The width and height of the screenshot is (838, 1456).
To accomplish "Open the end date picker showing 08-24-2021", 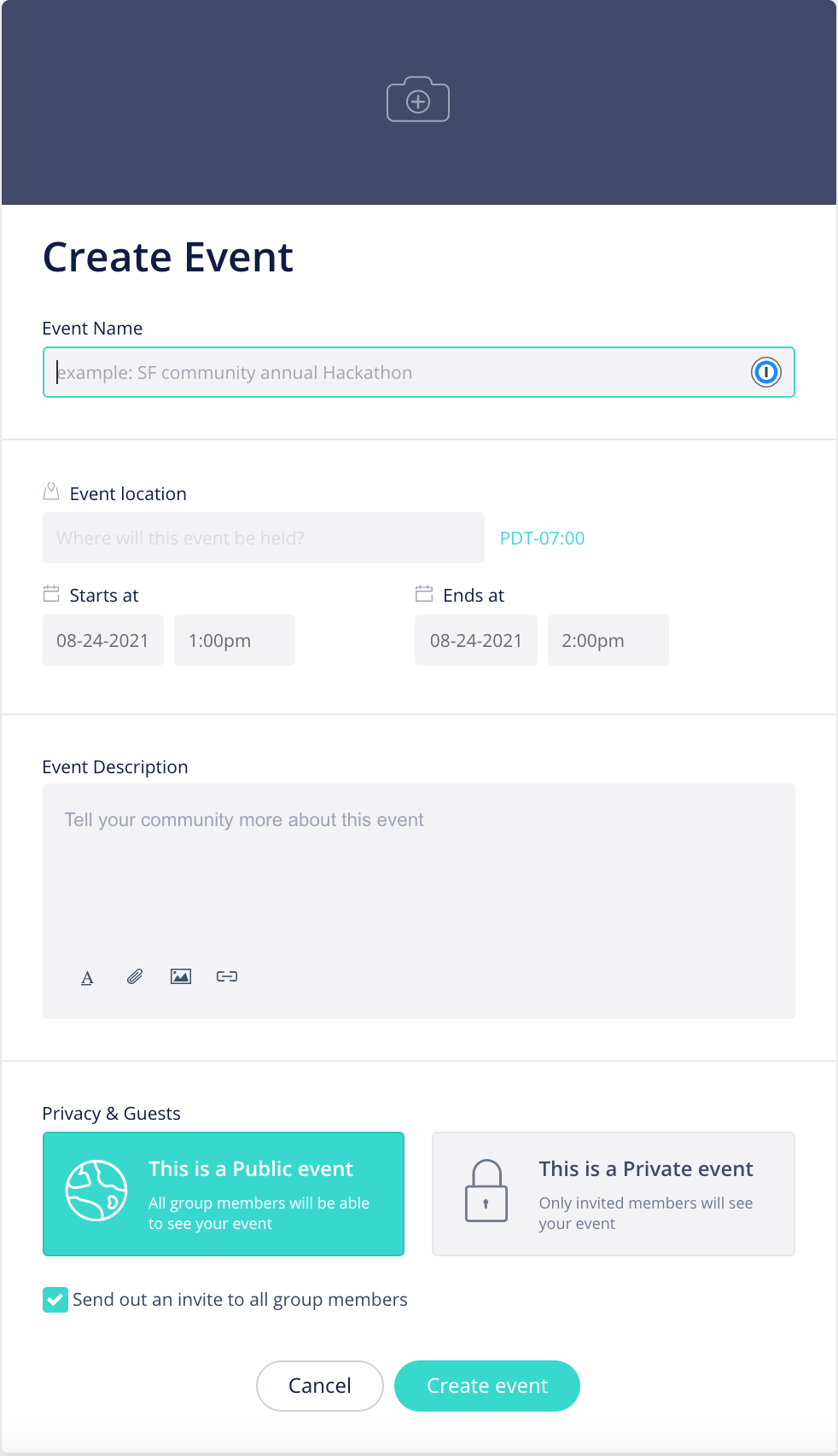I will pos(476,640).
